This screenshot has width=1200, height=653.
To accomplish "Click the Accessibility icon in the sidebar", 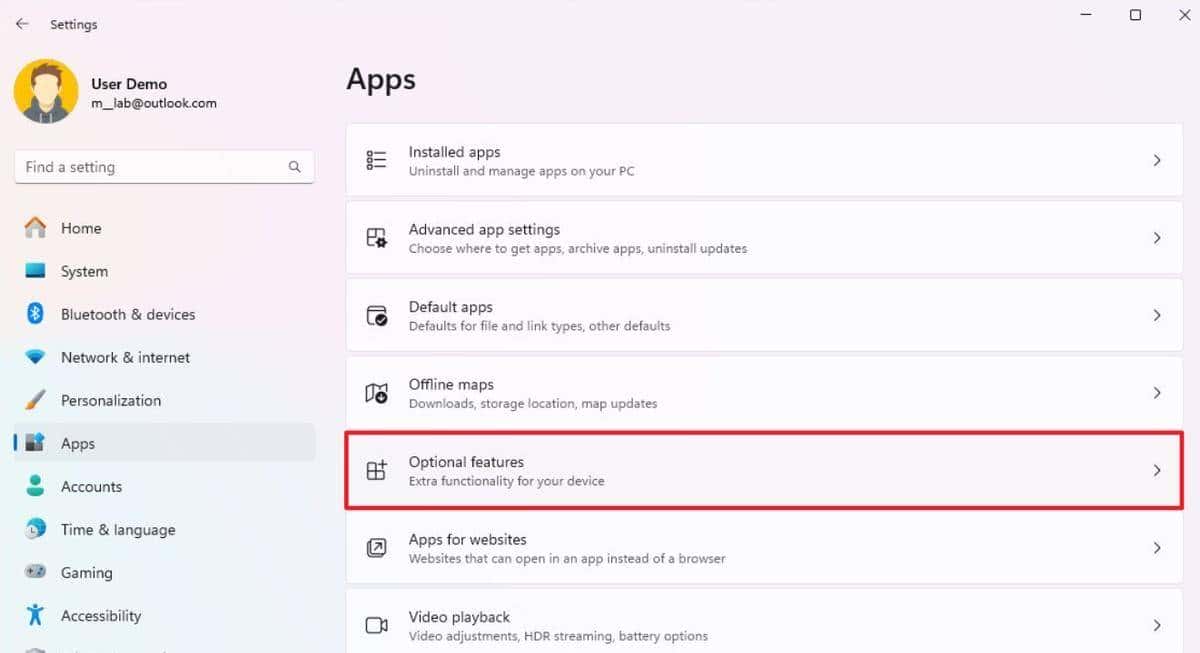I will click(x=35, y=616).
